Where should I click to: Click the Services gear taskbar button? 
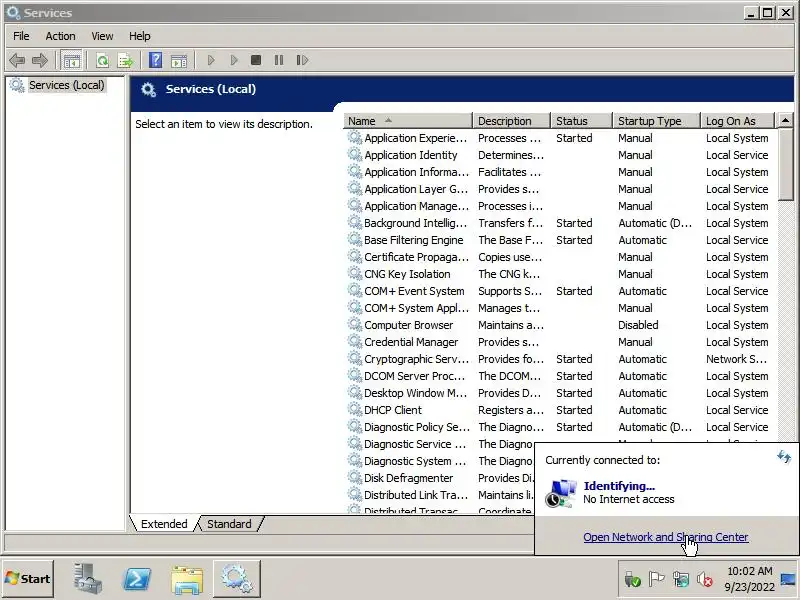pyautogui.click(x=237, y=579)
